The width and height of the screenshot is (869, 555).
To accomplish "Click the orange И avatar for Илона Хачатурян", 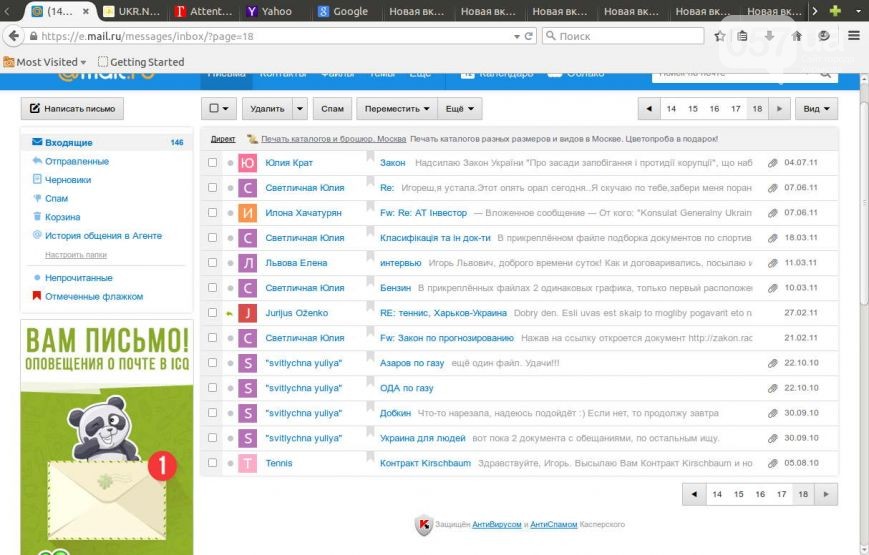I will (x=248, y=213).
